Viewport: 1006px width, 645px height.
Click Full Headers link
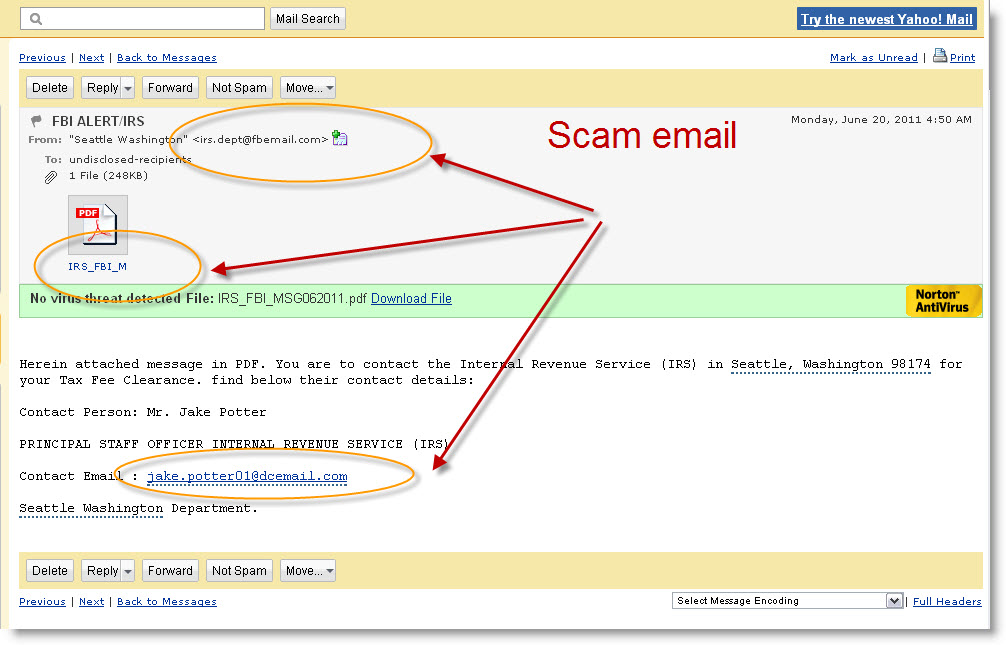pos(947,601)
